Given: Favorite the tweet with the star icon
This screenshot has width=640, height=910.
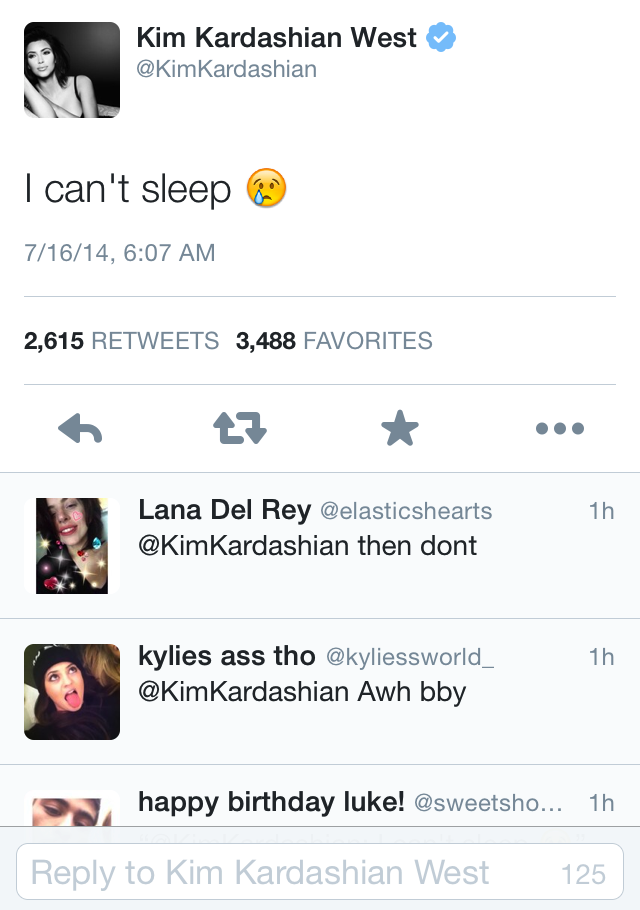Looking at the screenshot, I should [x=400, y=429].
